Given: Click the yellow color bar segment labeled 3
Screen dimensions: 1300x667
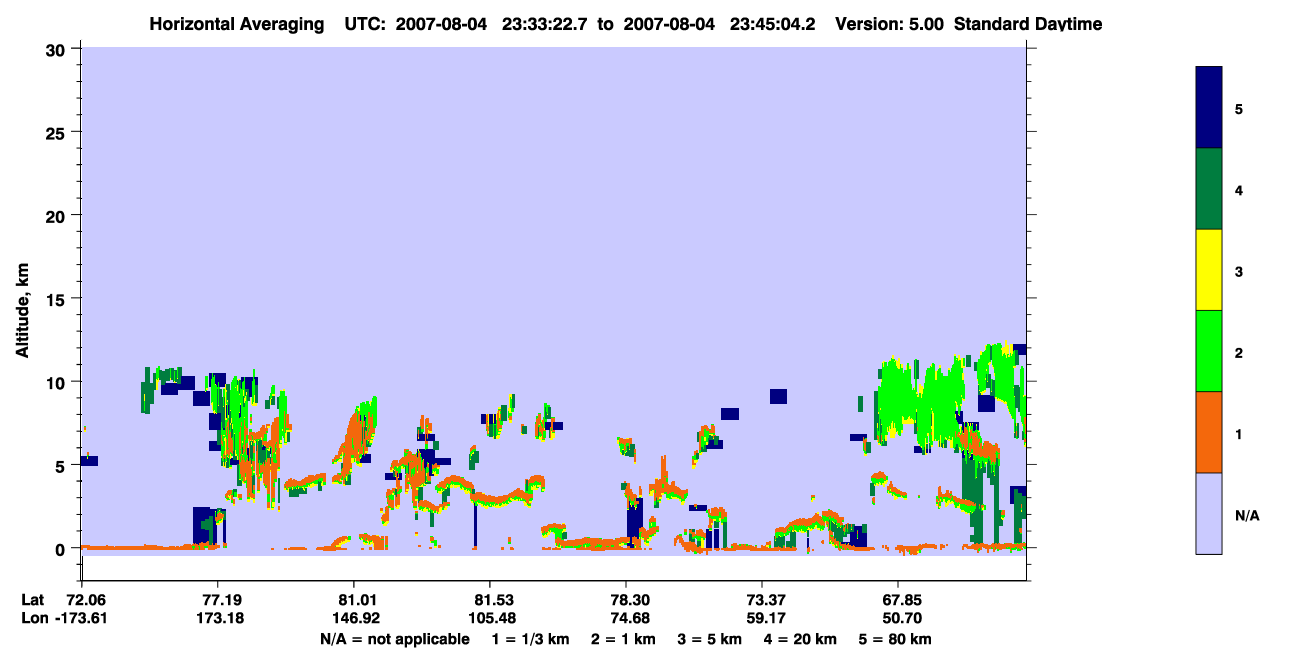Looking at the screenshot, I should tap(1209, 270).
